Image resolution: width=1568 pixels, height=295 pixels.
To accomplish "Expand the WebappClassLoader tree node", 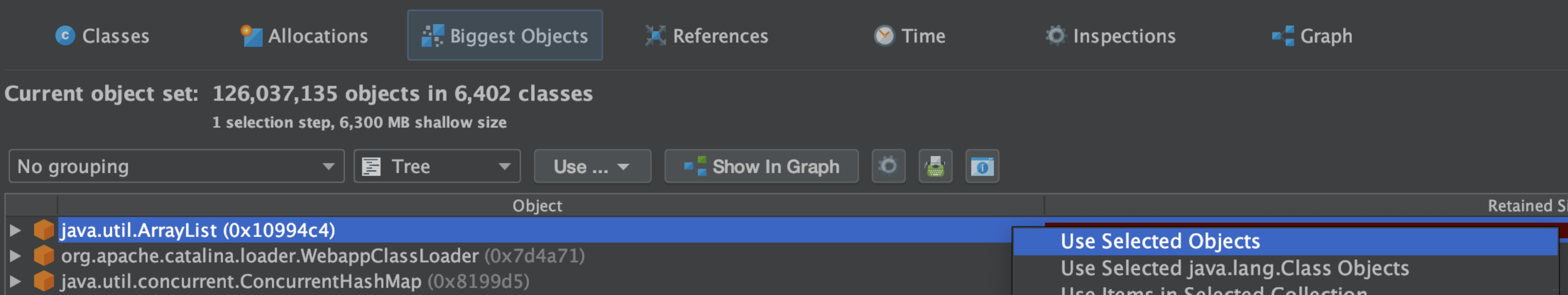I will [15, 255].
